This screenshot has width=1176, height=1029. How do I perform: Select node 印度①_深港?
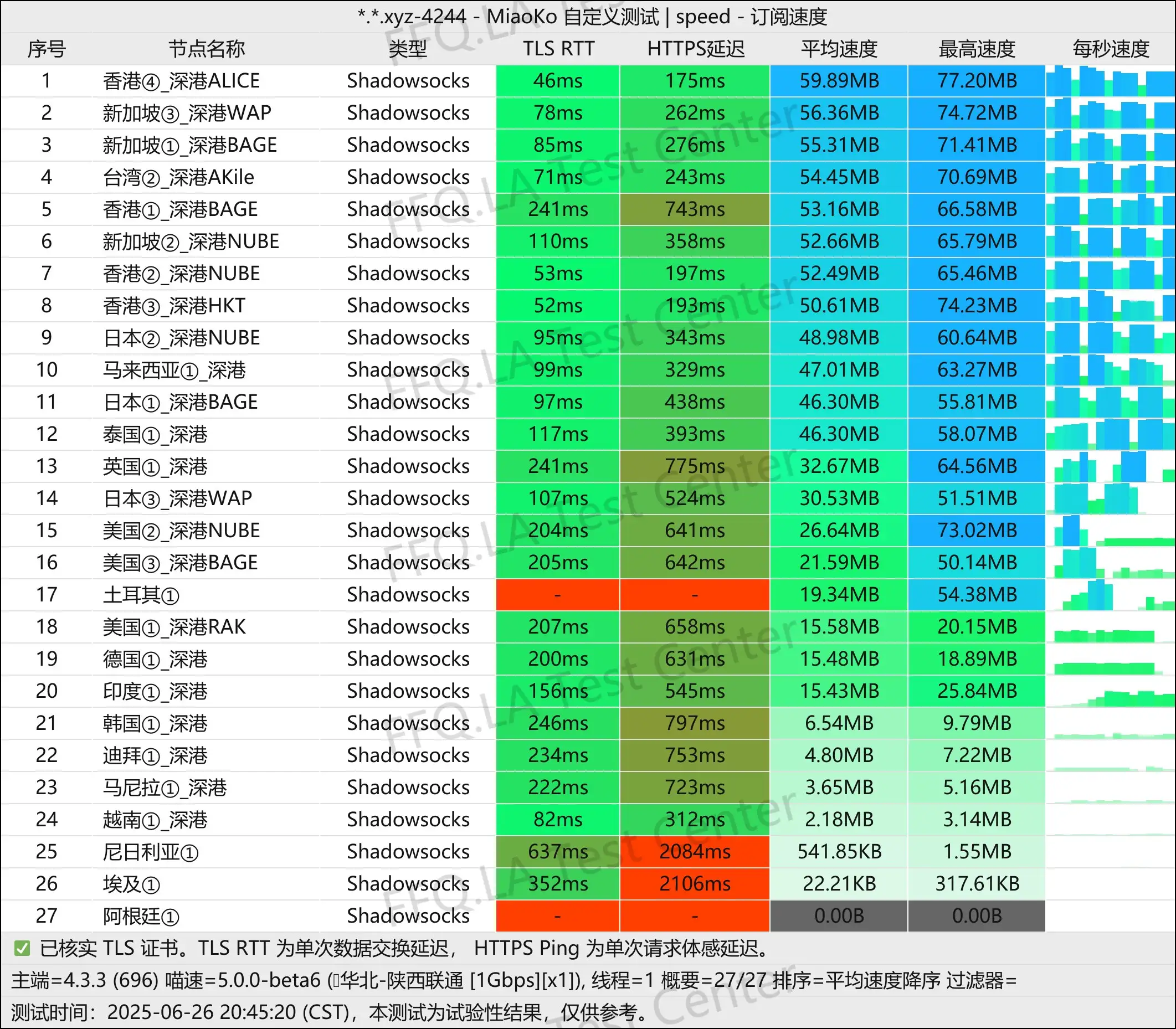(x=155, y=691)
